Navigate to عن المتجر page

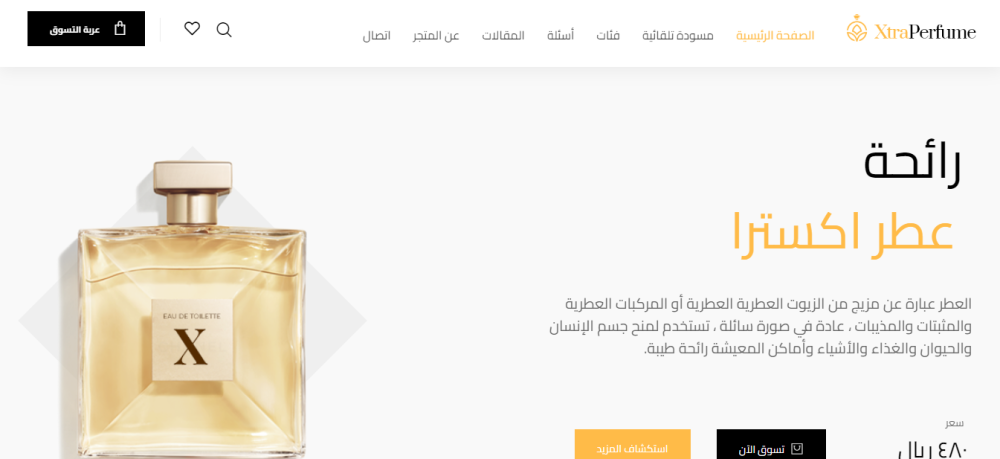coord(436,36)
